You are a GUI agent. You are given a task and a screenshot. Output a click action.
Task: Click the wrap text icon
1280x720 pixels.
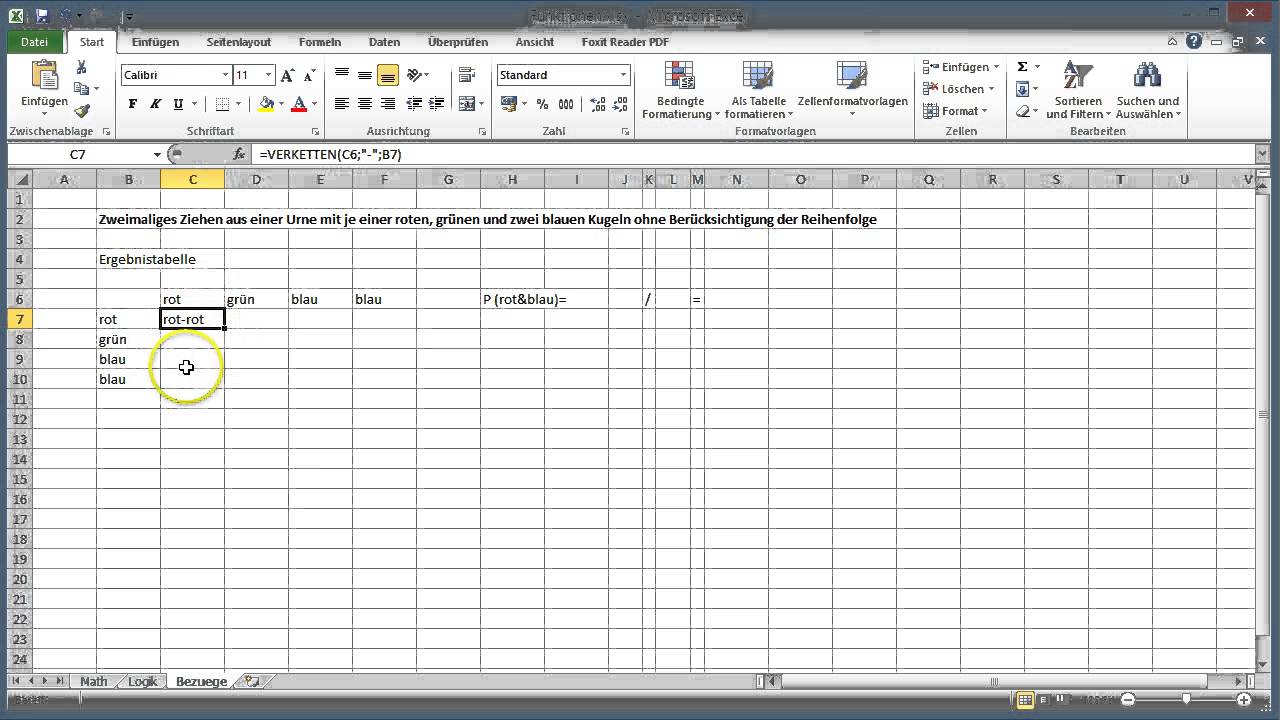(466, 75)
